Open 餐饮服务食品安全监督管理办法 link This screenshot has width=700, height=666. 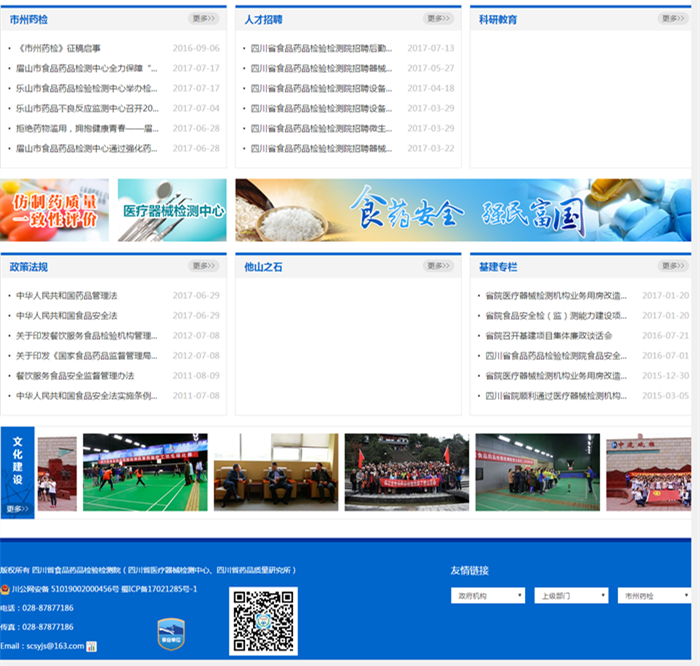pyautogui.click(x=75, y=376)
